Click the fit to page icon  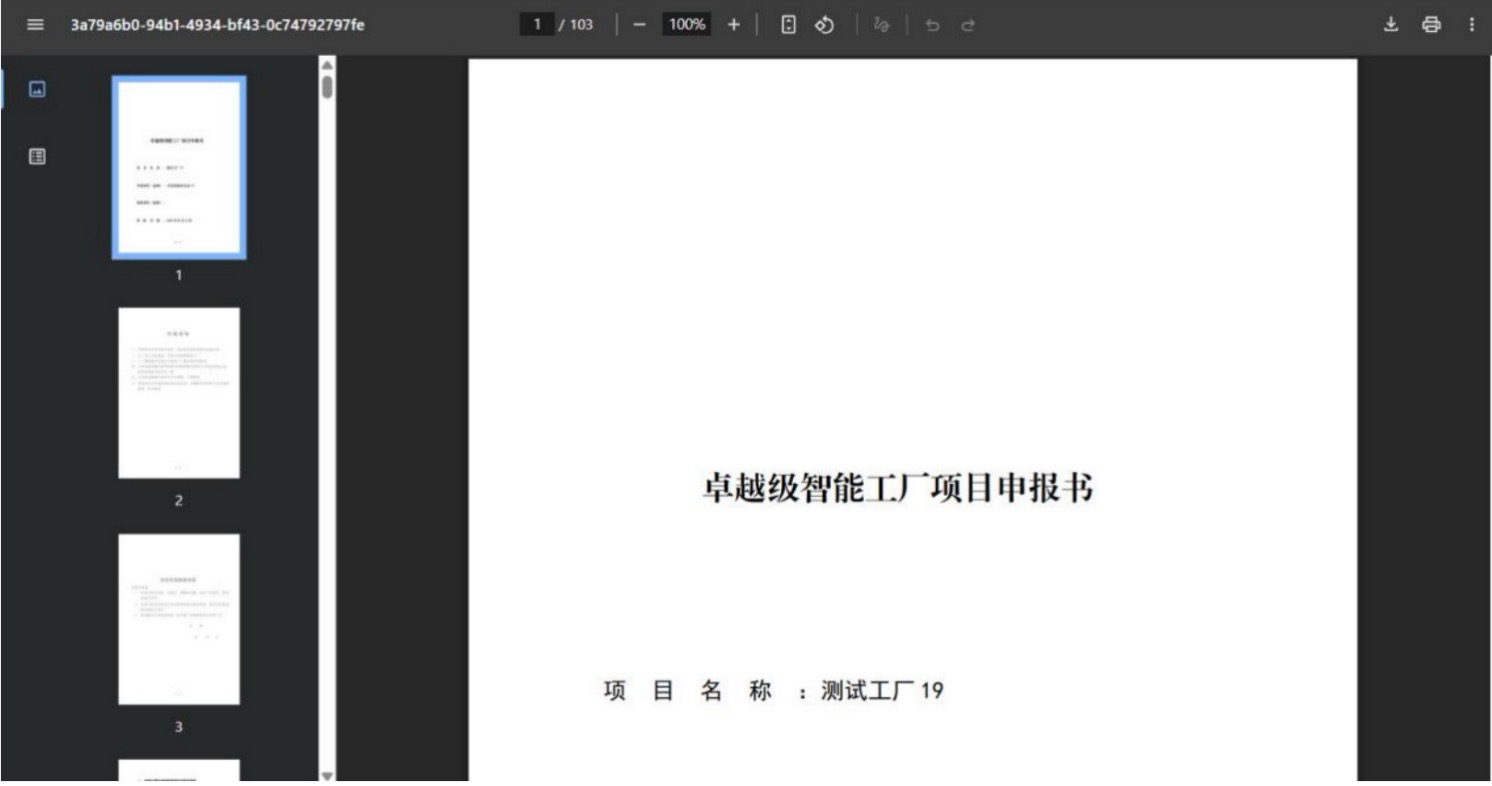[788, 25]
